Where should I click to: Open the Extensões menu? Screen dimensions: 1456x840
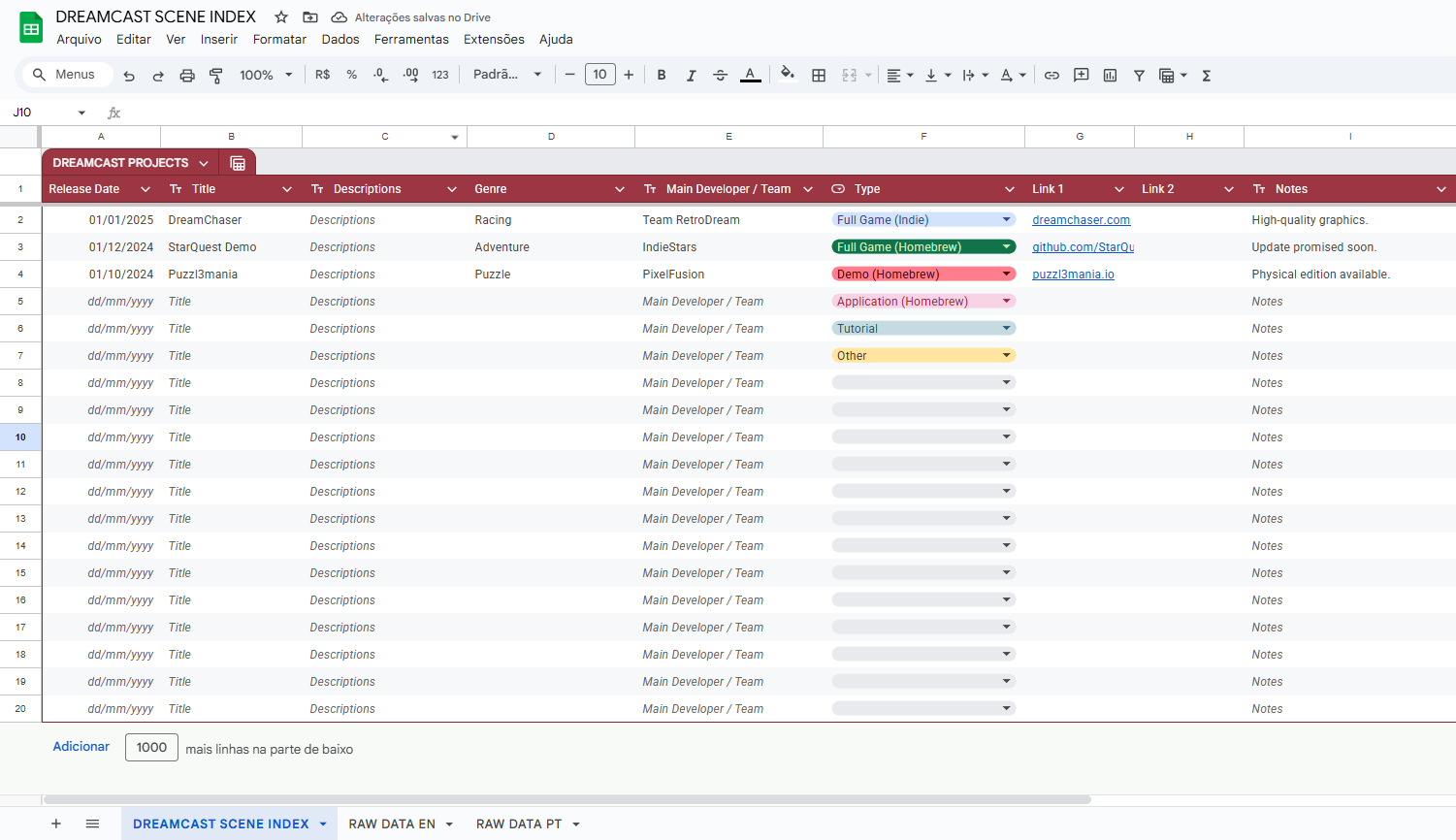(x=494, y=40)
